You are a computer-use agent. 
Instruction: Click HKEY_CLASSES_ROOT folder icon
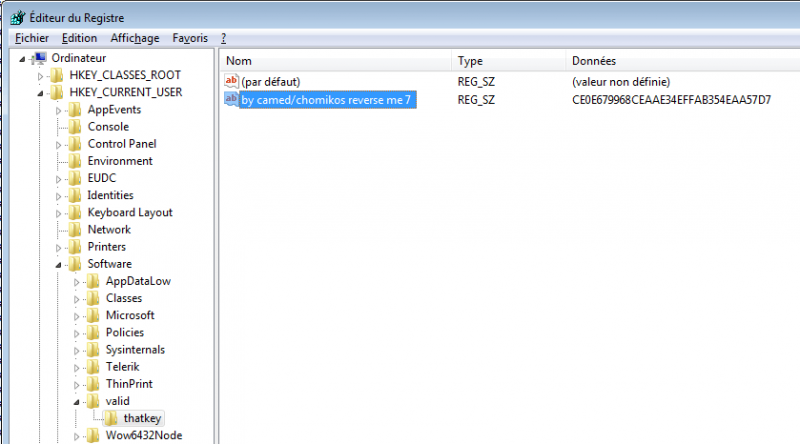click(57, 76)
